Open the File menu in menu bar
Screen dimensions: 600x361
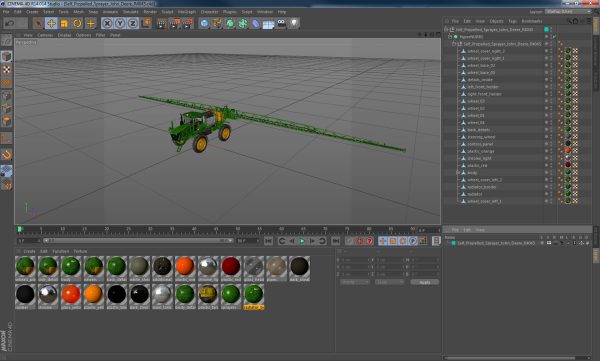click(6, 12)
